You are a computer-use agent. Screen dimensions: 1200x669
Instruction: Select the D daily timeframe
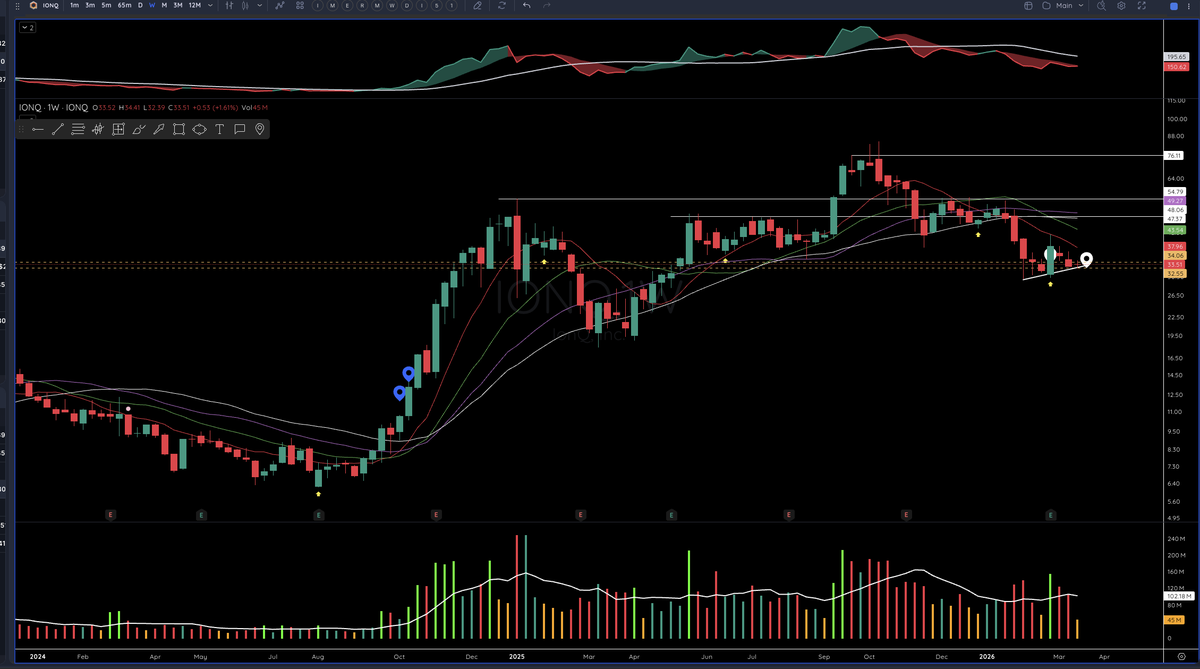click(140, 6)
